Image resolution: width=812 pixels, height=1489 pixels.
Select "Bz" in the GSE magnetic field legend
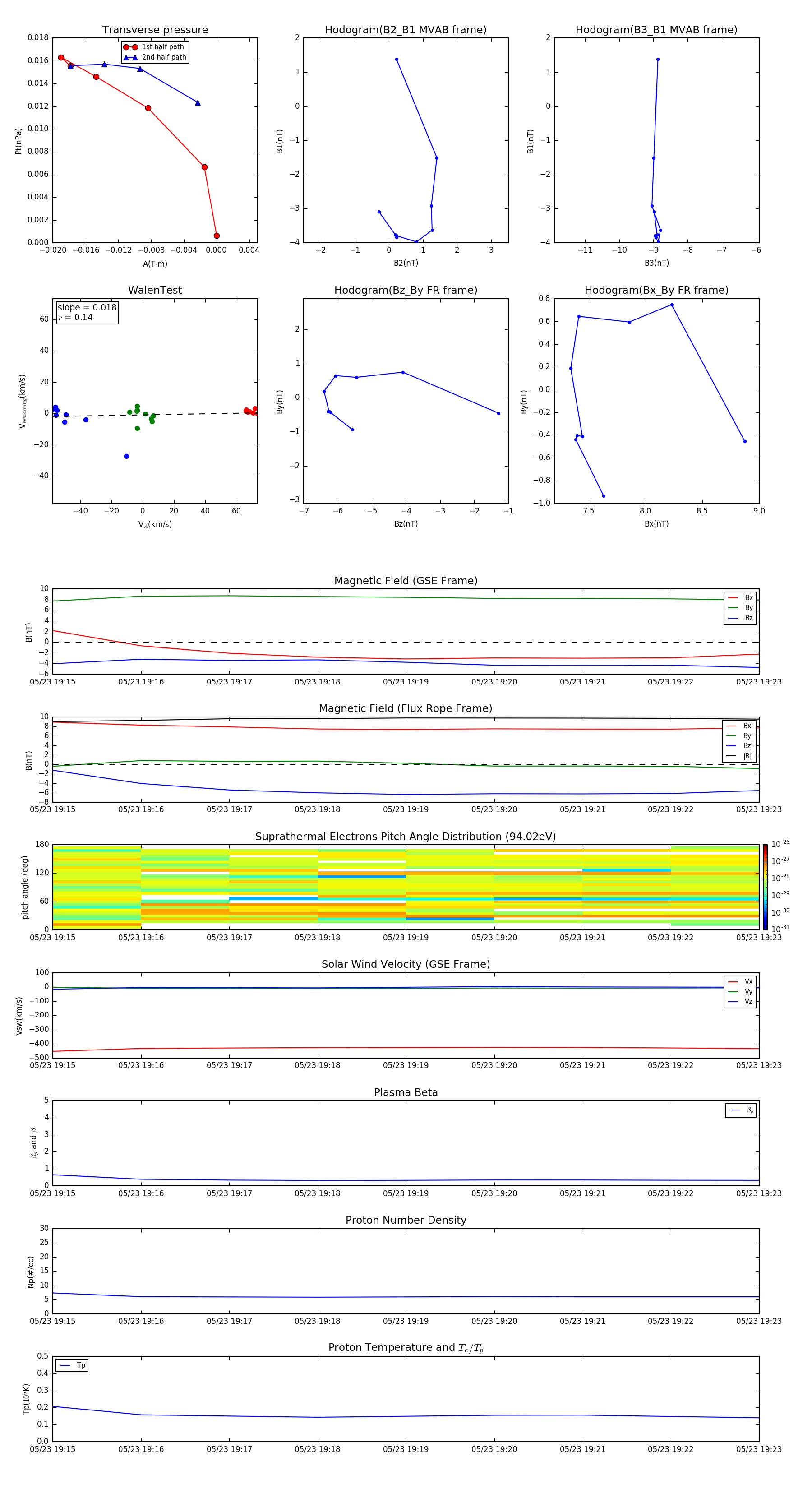point(740,619)
